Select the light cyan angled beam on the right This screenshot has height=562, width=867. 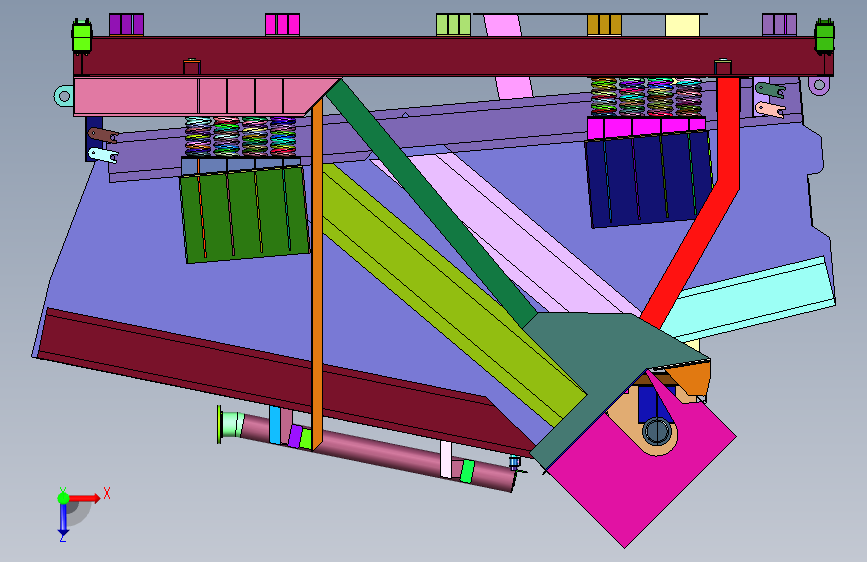click(x=752, y=299)
